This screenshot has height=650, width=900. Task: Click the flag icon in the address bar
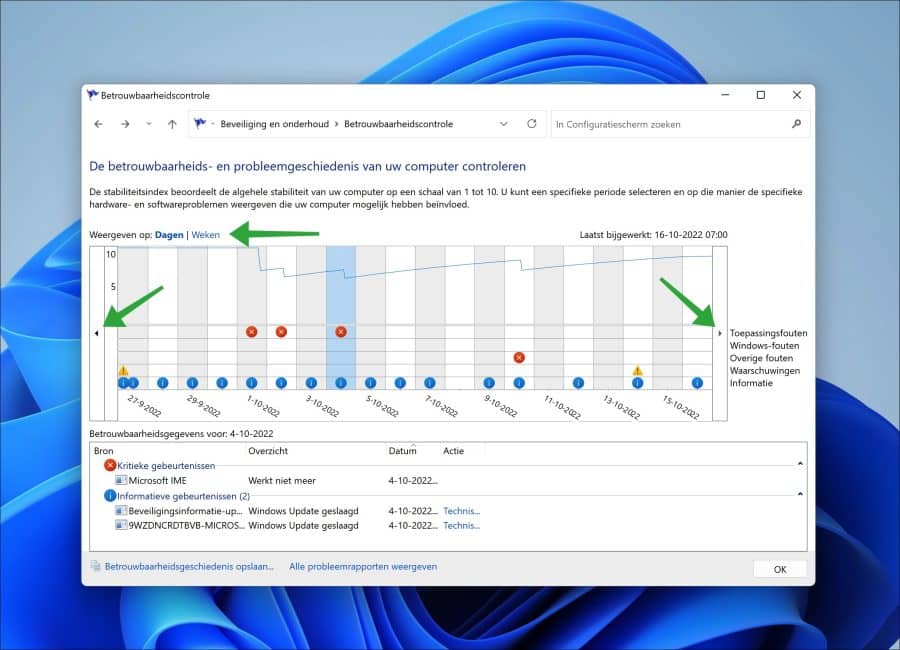tap(200, 123)
